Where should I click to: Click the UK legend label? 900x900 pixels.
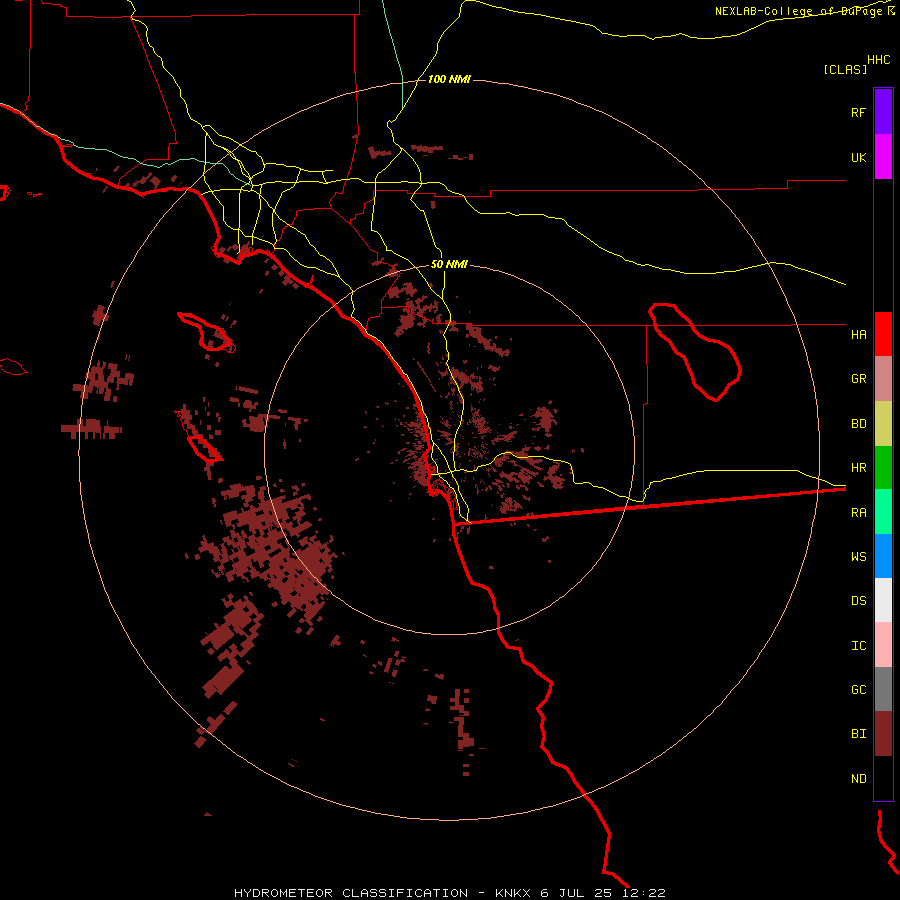click(x=858, y=157)
